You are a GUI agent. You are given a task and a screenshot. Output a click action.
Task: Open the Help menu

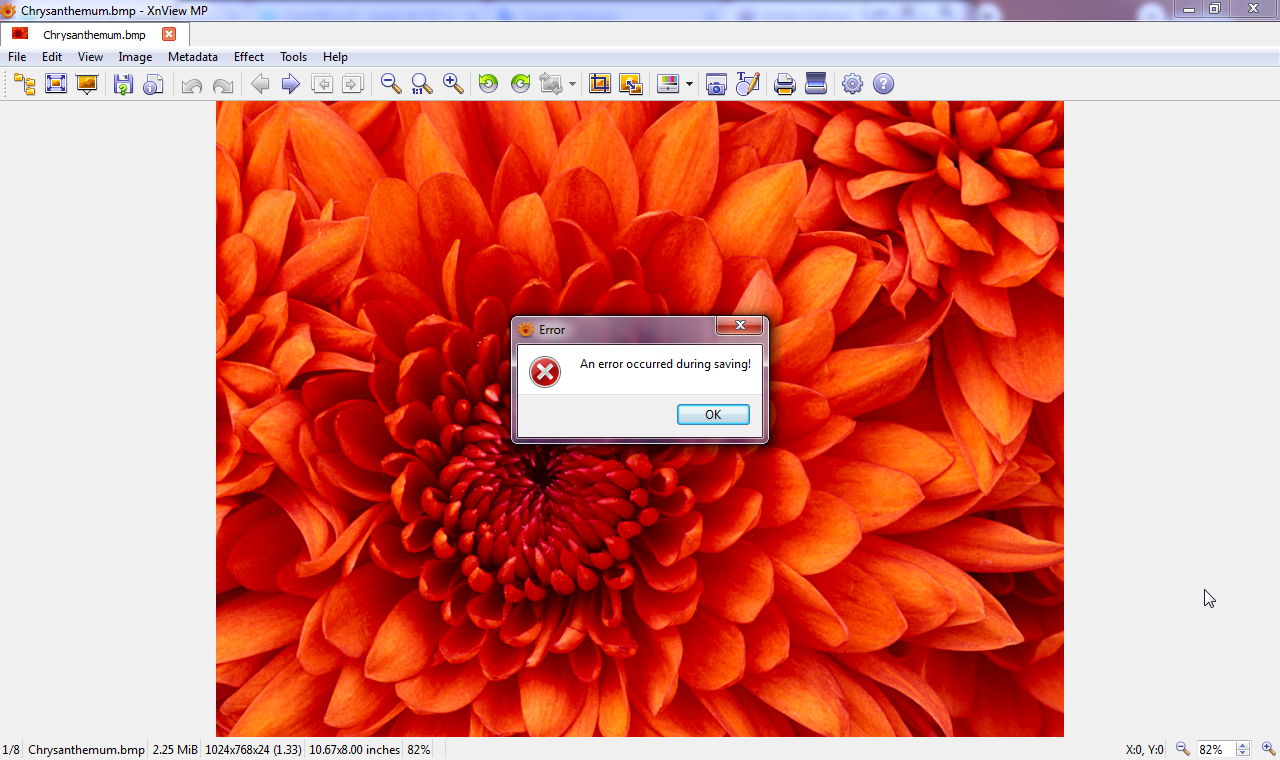point(335,57)
